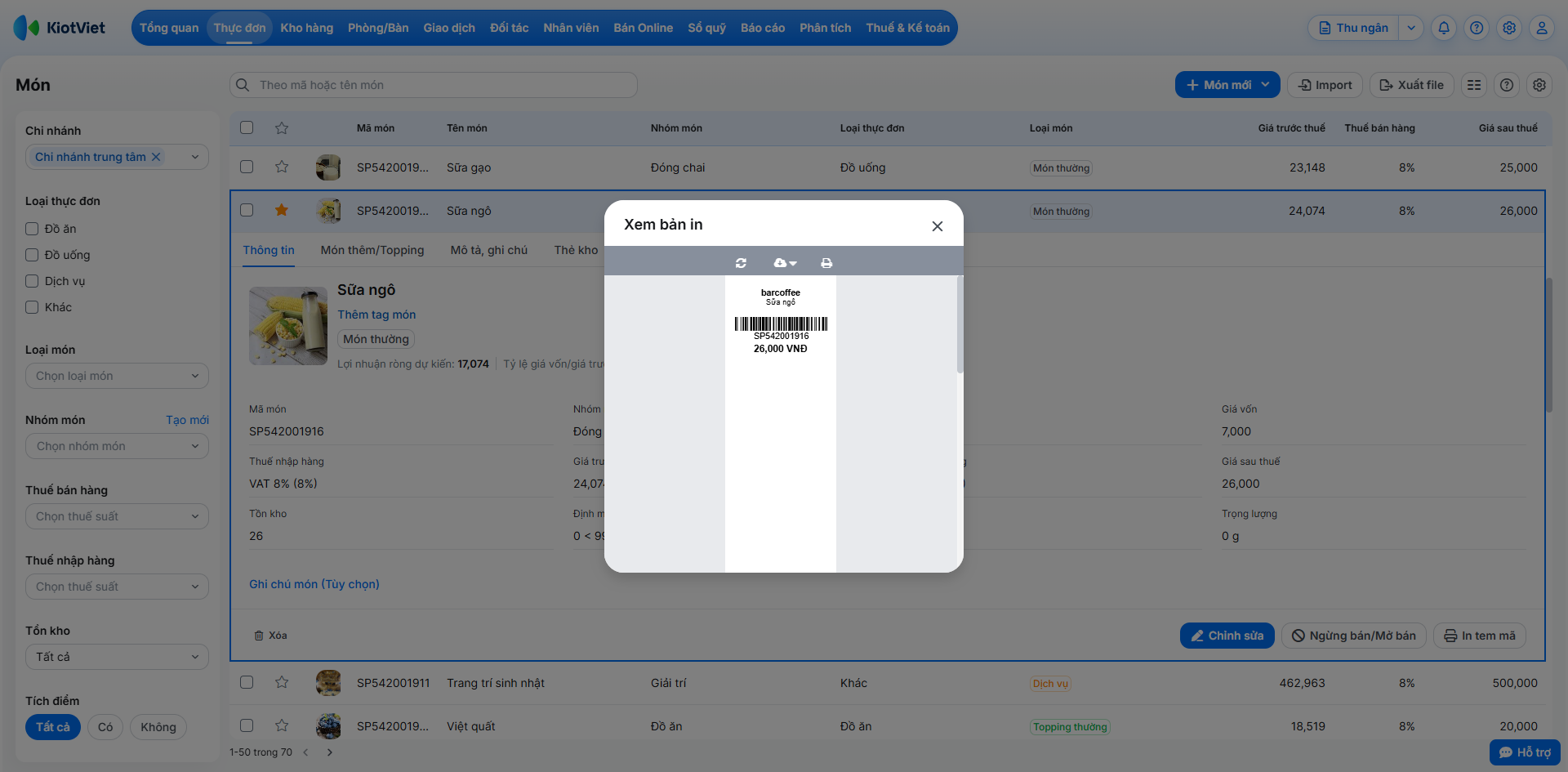Open the Chọn loại món dropdown
Screen dimensions: 1568x772
click(117, 376)
